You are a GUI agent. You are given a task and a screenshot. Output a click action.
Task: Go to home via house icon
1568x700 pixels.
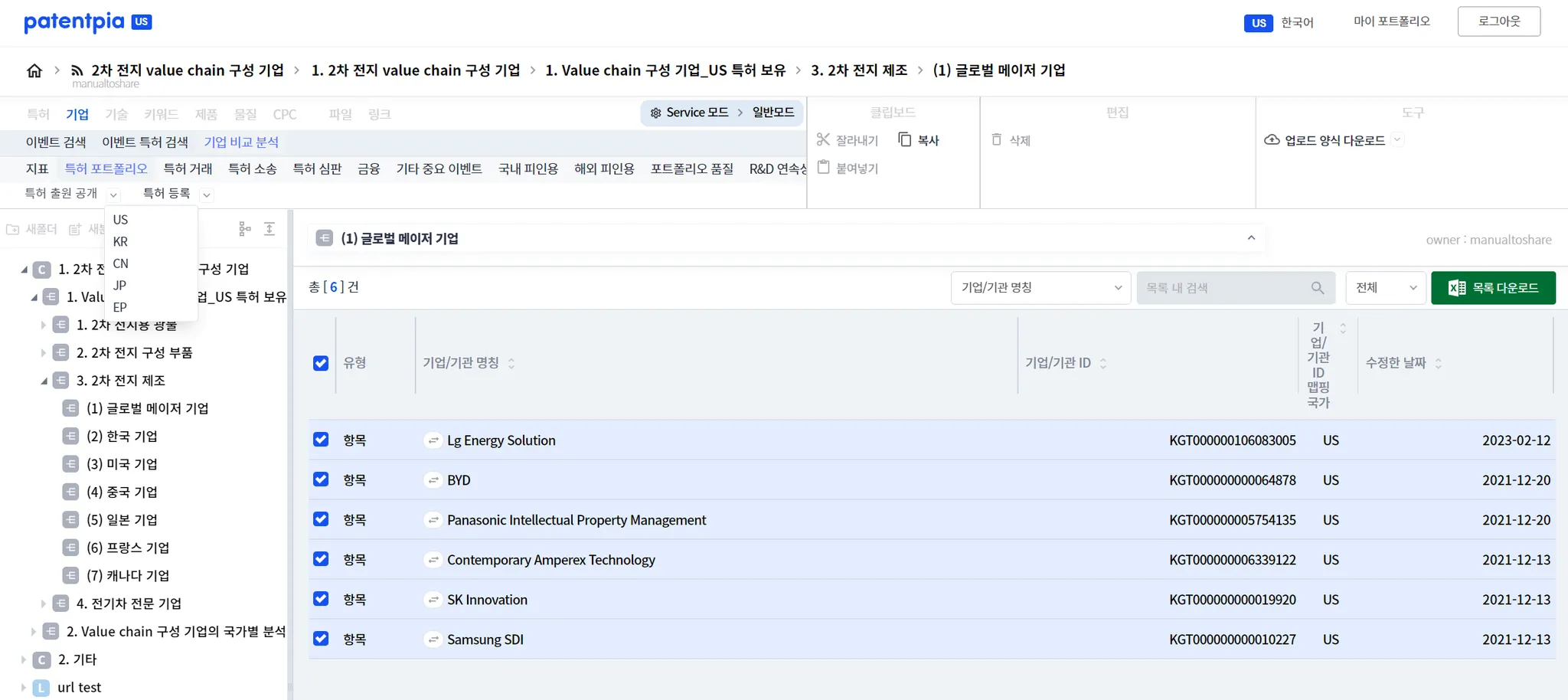34,70
